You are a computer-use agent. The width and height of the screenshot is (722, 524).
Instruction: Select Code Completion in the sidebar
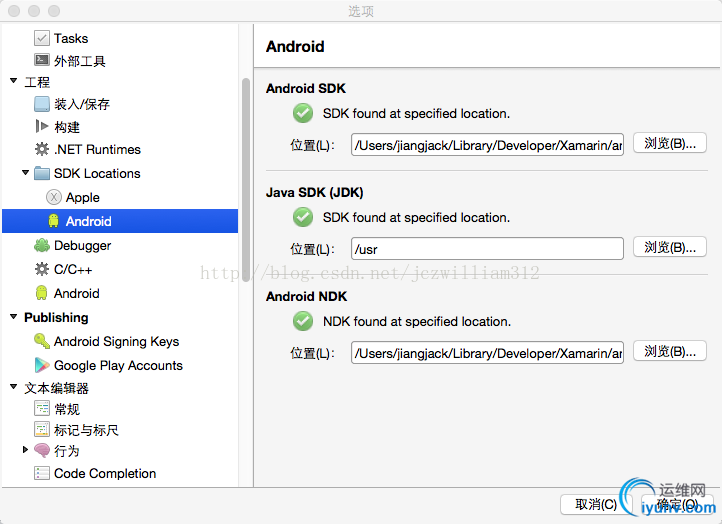pyautogui.click(x=105, y=473)
